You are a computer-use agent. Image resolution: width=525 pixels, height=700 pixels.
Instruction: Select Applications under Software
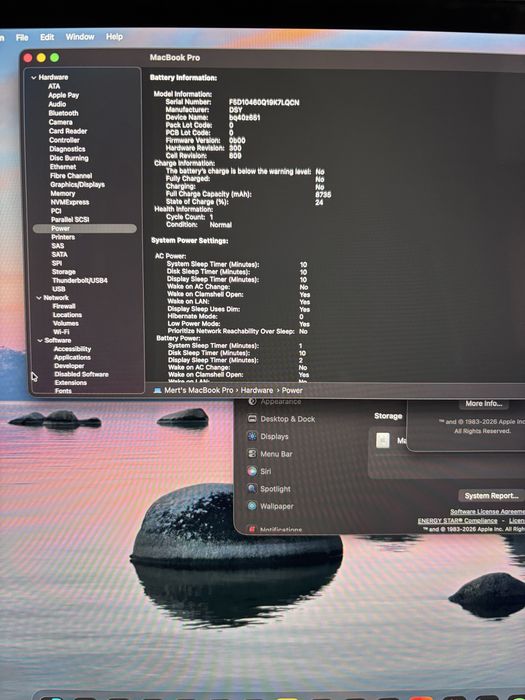pos(72,358)
